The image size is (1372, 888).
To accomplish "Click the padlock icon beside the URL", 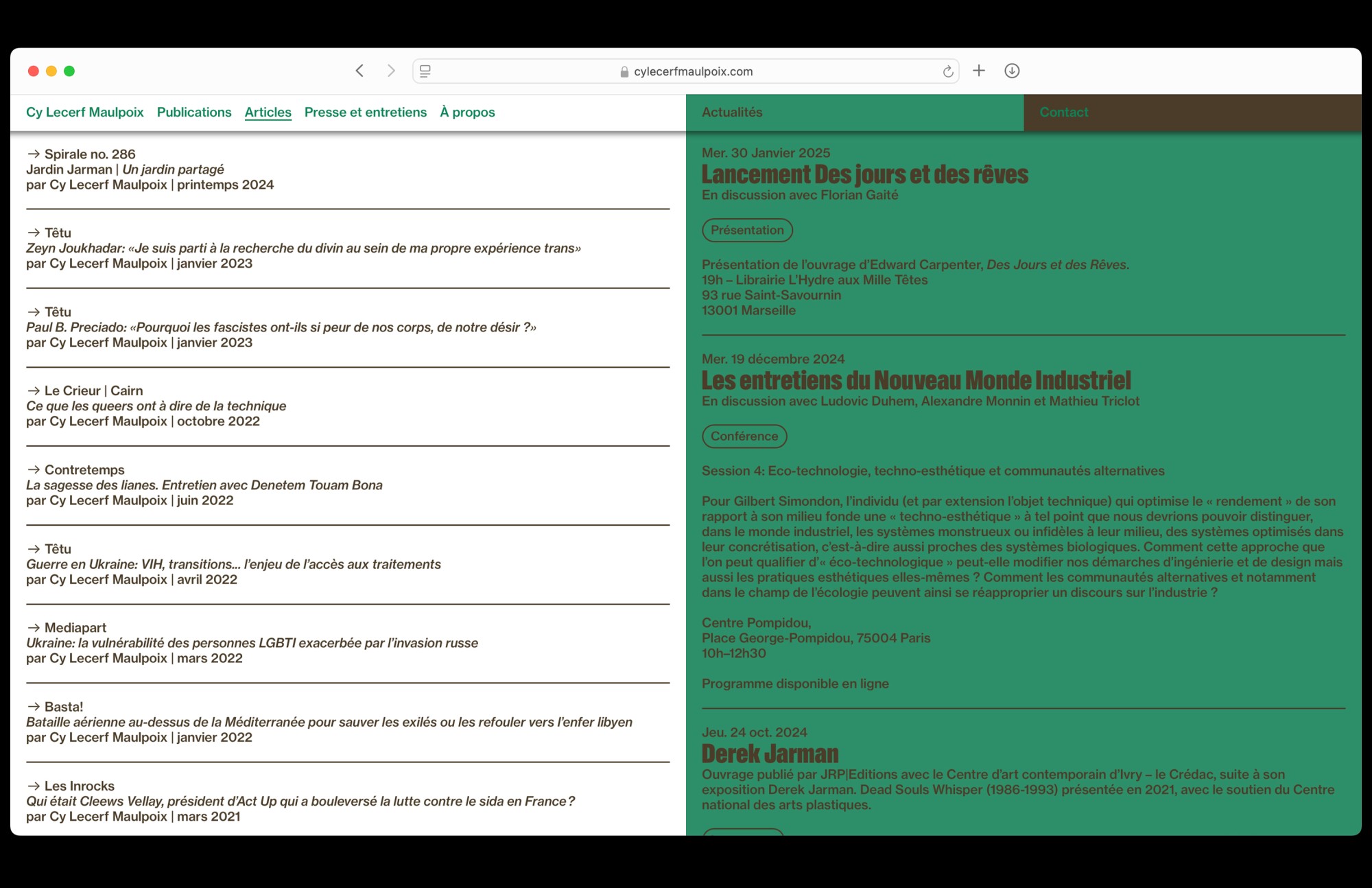I will (624, 71).
